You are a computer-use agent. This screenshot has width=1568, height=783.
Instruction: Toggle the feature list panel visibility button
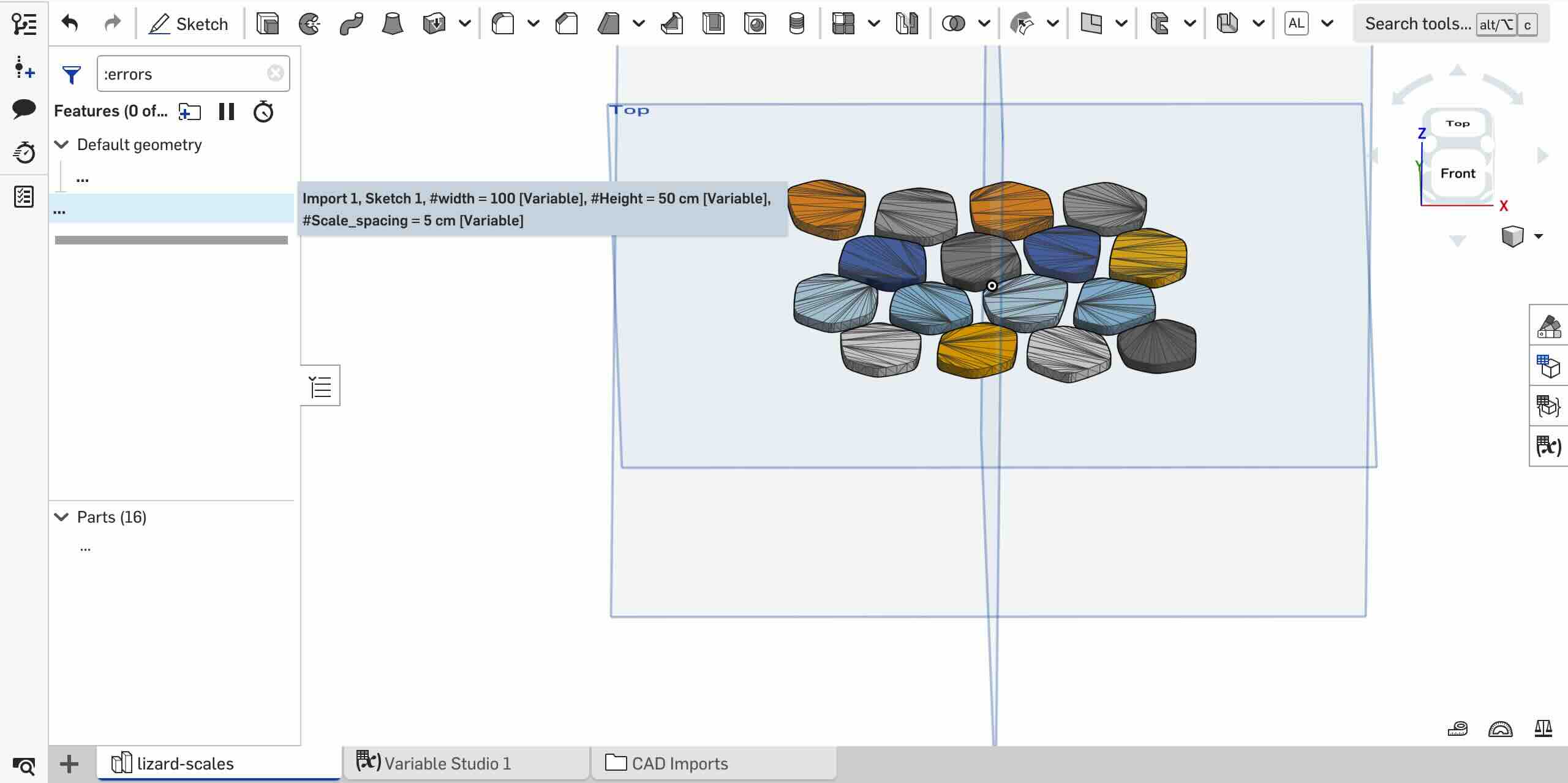coord(320,386)
